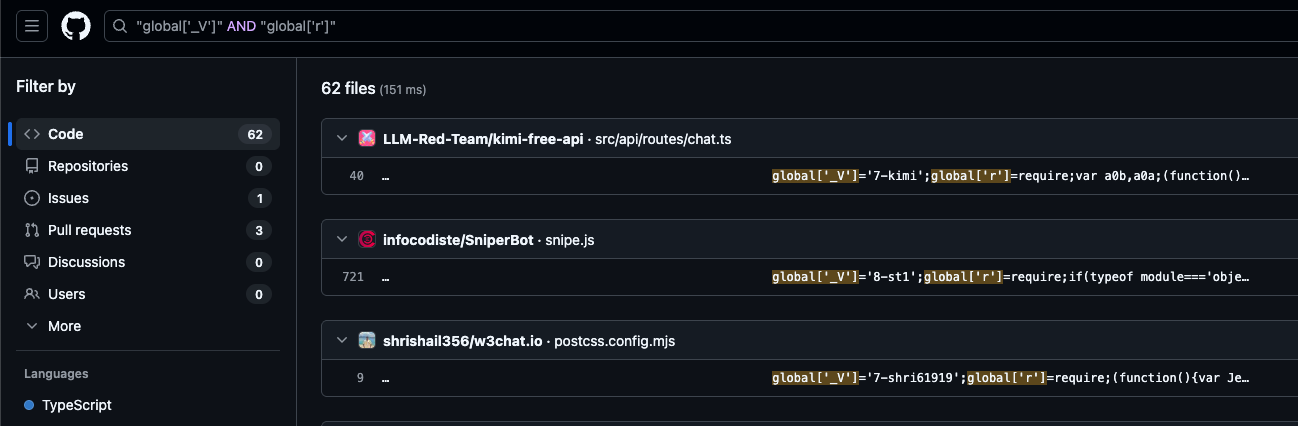
Task: Click the w3chat.io repository avatar
Action: coord(367,341)
